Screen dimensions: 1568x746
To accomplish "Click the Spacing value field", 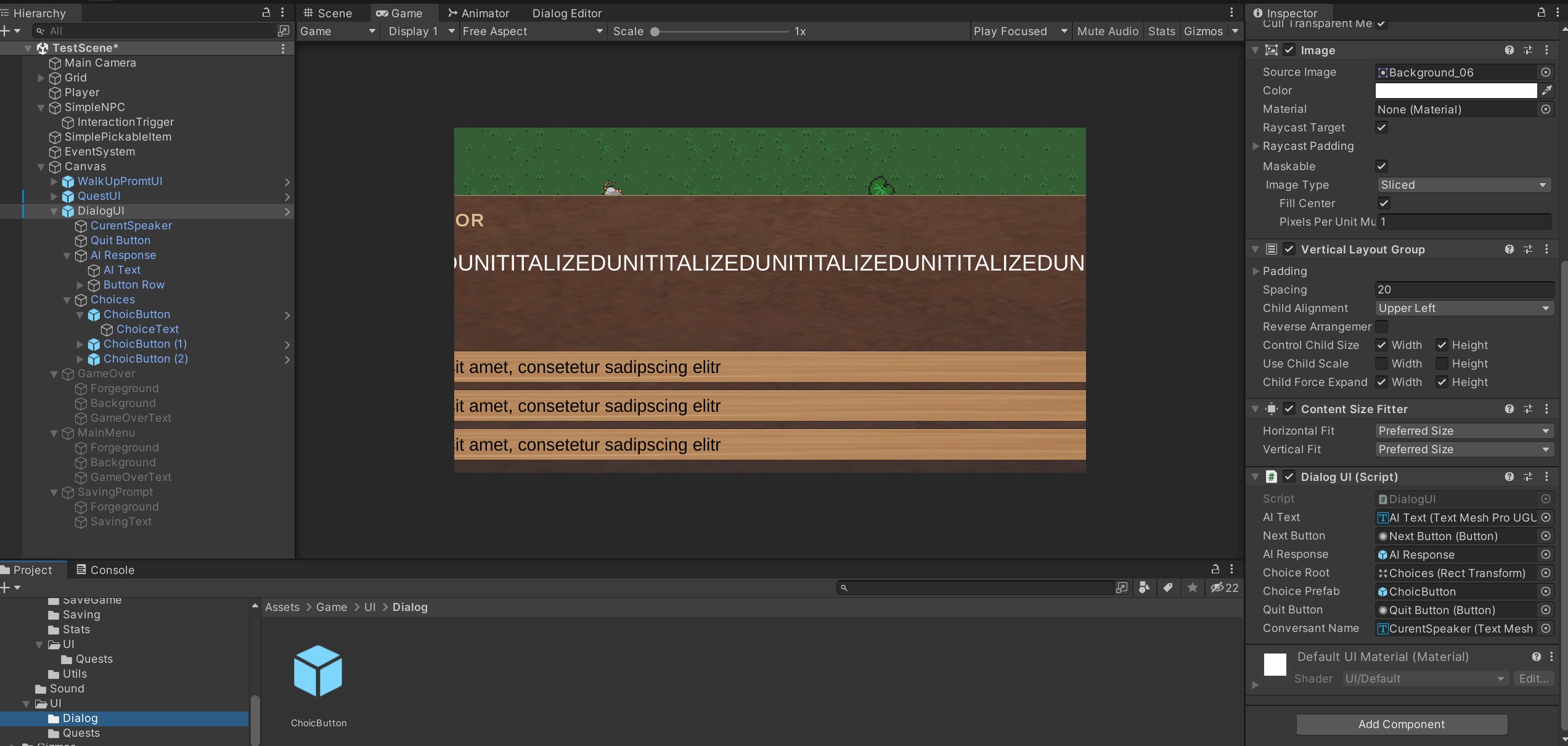I will (1464, 289).
